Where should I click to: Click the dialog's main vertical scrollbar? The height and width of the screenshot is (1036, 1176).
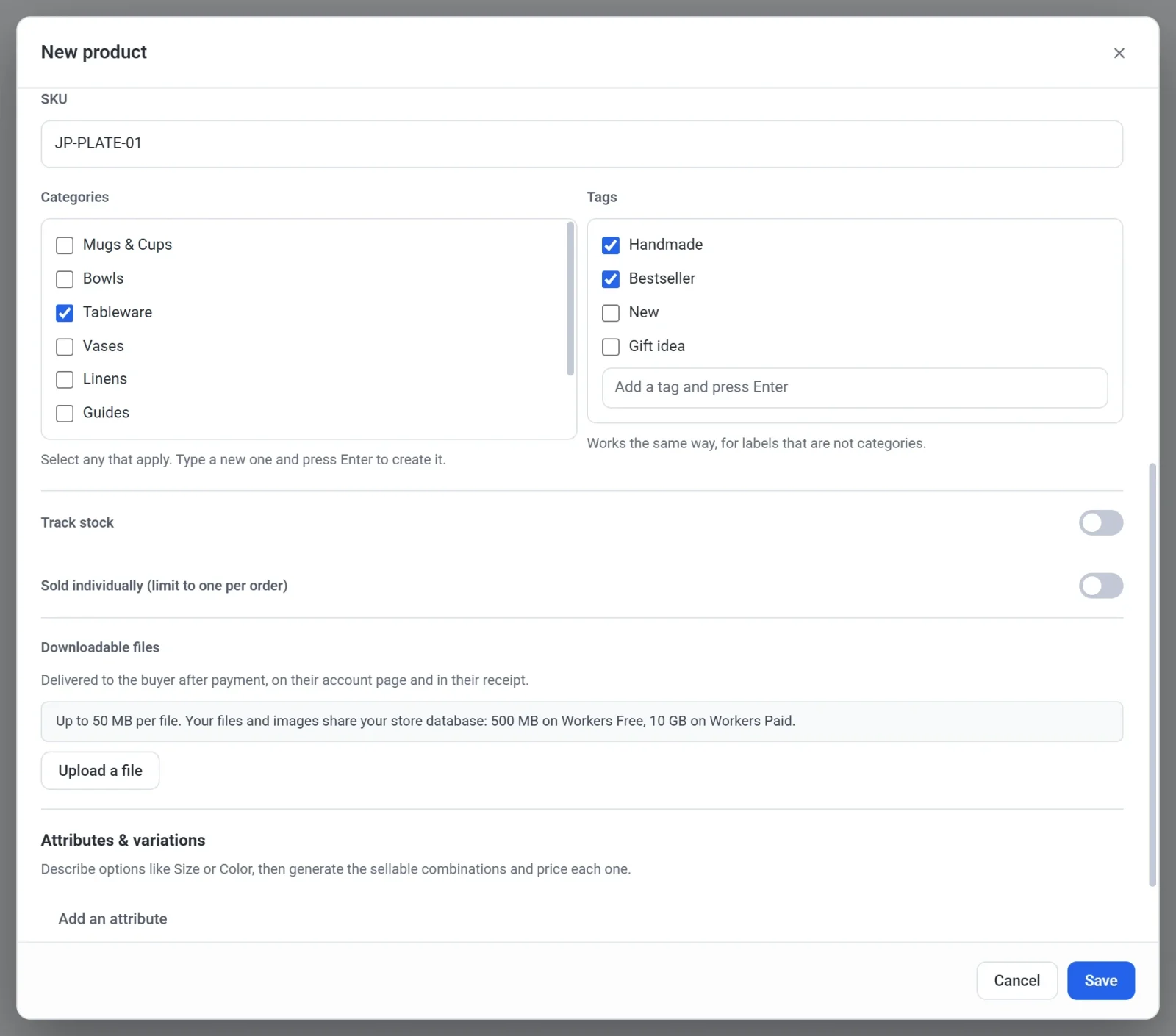(1152, 675)
